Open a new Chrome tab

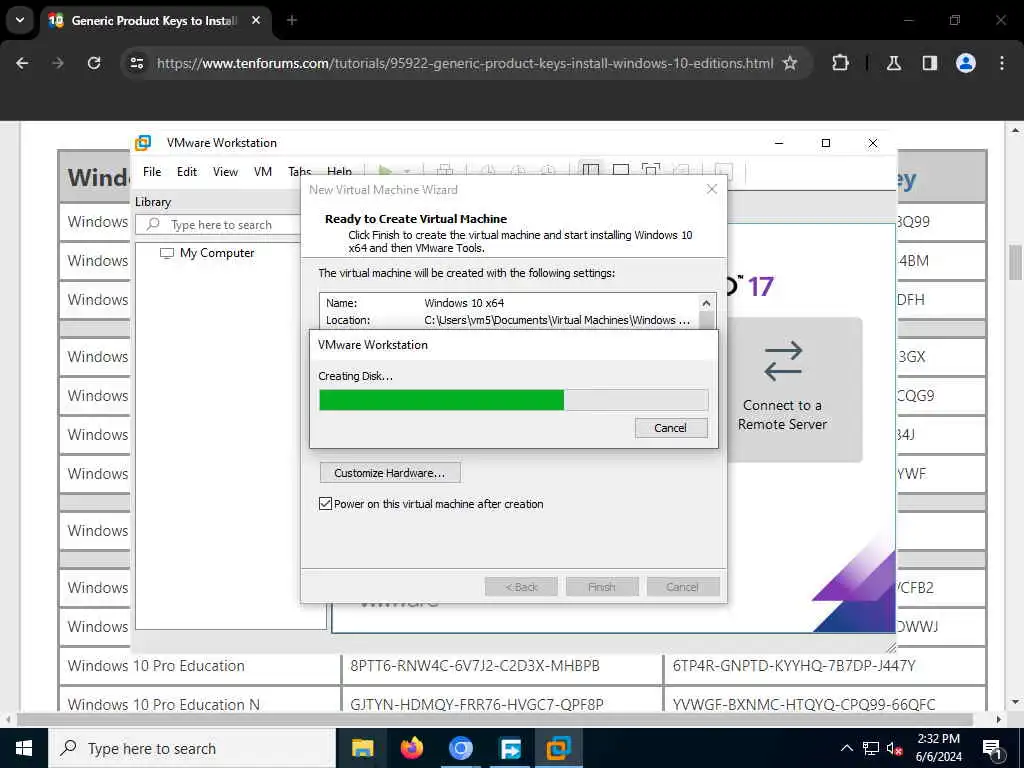[292, 20]
